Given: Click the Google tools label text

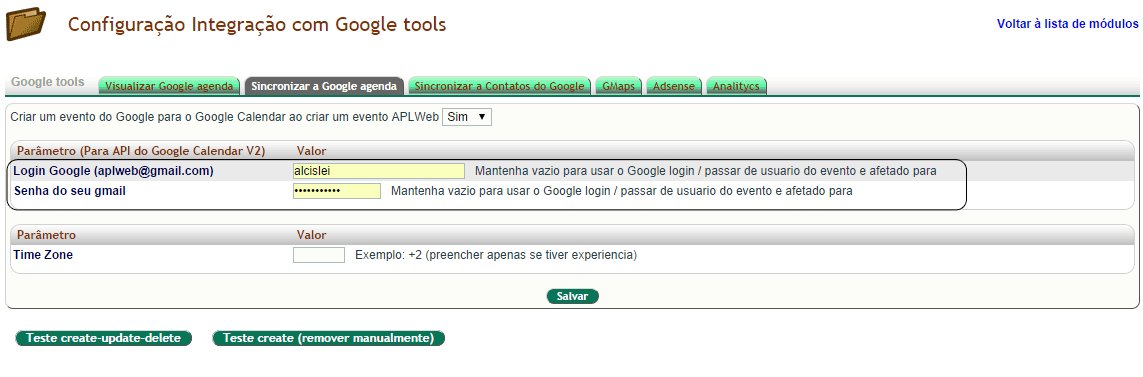Looking at the screenshot, I should coord(48,82).
